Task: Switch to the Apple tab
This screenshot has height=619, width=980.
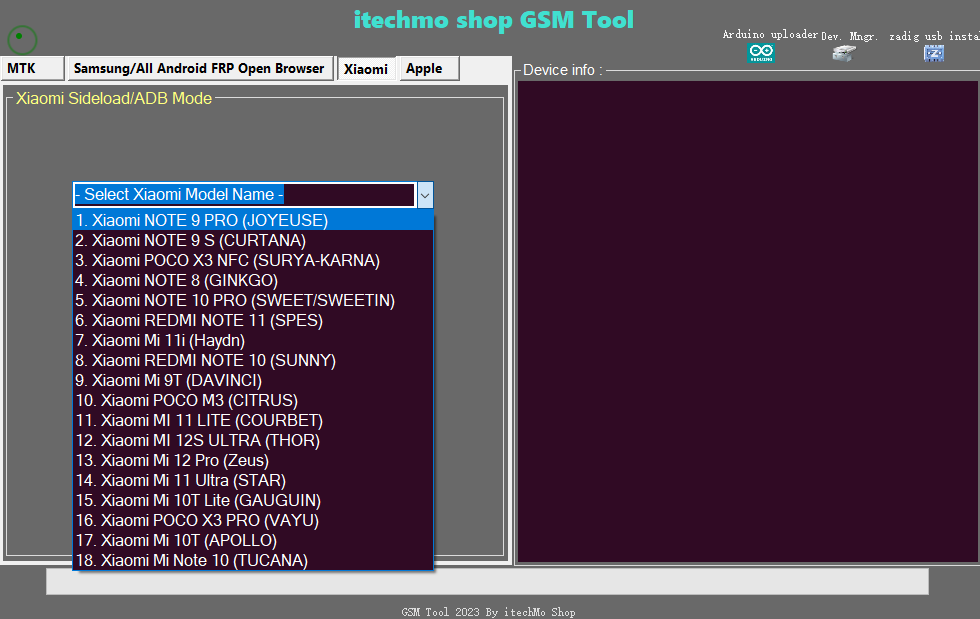Action: (x=428, y=69)
